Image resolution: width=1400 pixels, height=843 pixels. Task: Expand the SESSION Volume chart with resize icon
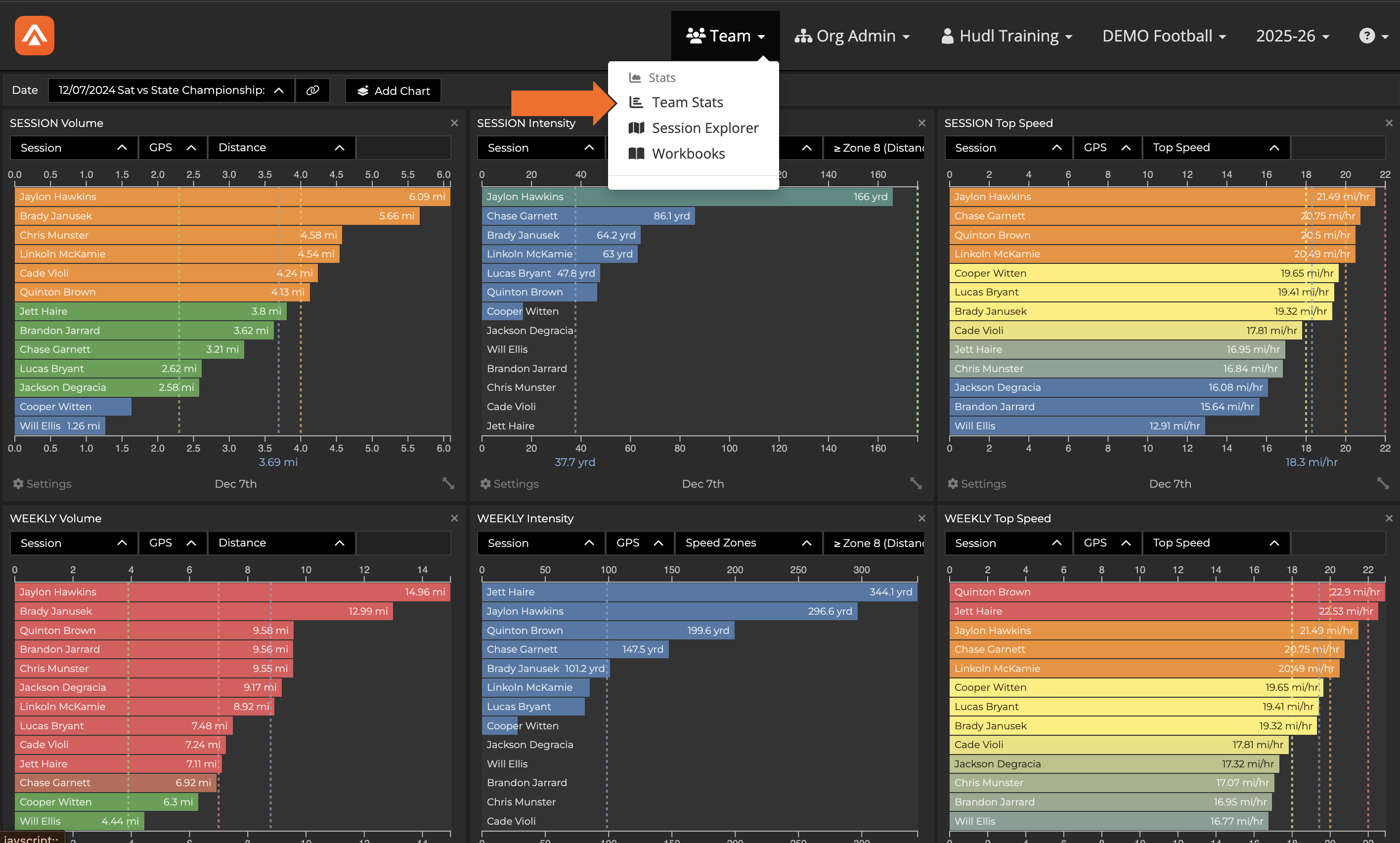(x=448, y=483)
